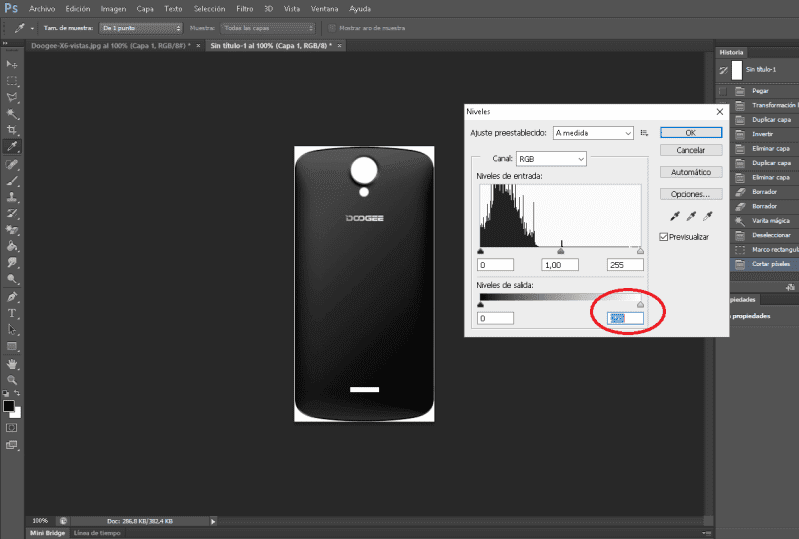Viewport: 799px width, 539px height.
Task: Select the Pen tool
Action: pyautogui.click(x=12, y=297)
